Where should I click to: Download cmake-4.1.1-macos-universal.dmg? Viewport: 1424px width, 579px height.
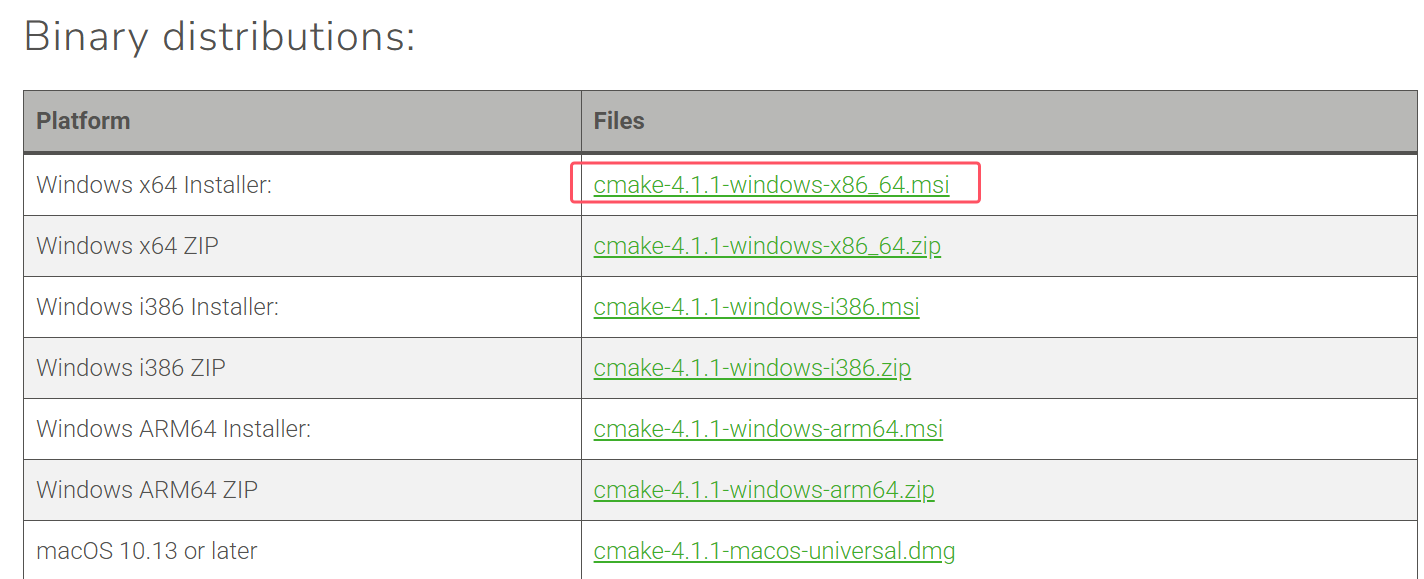[x=774, y=551]
